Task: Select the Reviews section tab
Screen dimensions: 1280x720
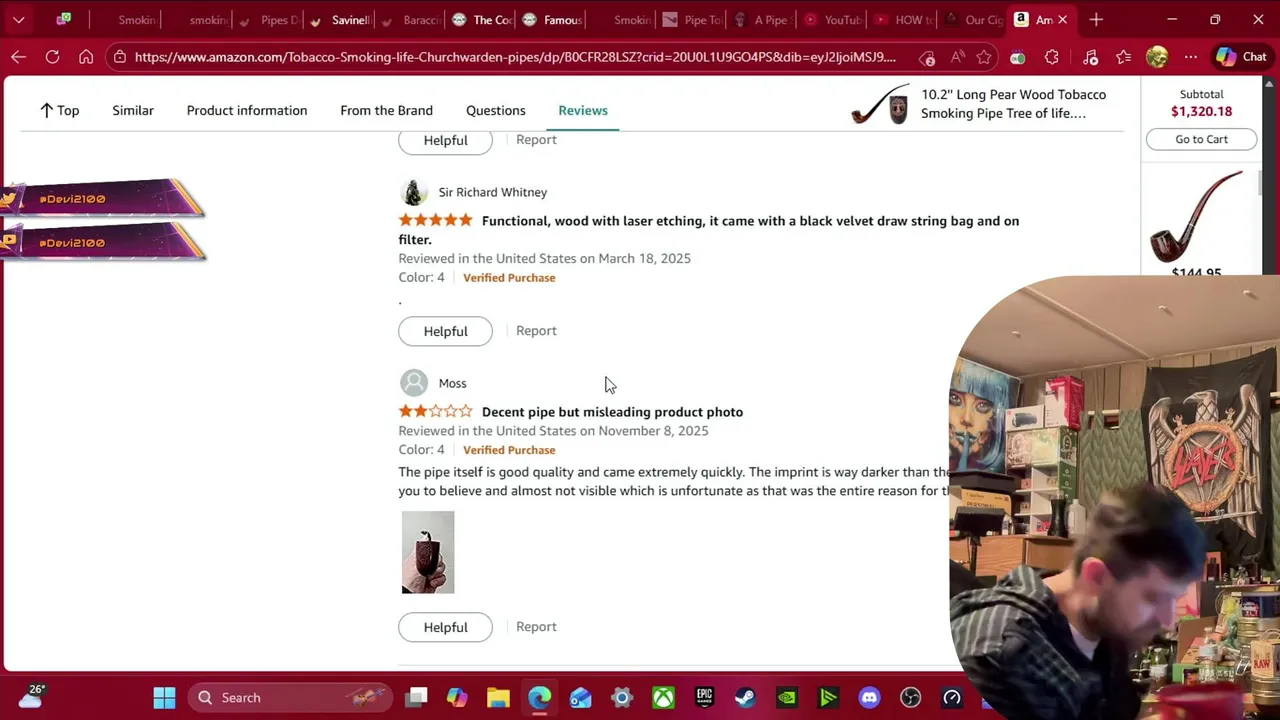Action: coord(583,110)
